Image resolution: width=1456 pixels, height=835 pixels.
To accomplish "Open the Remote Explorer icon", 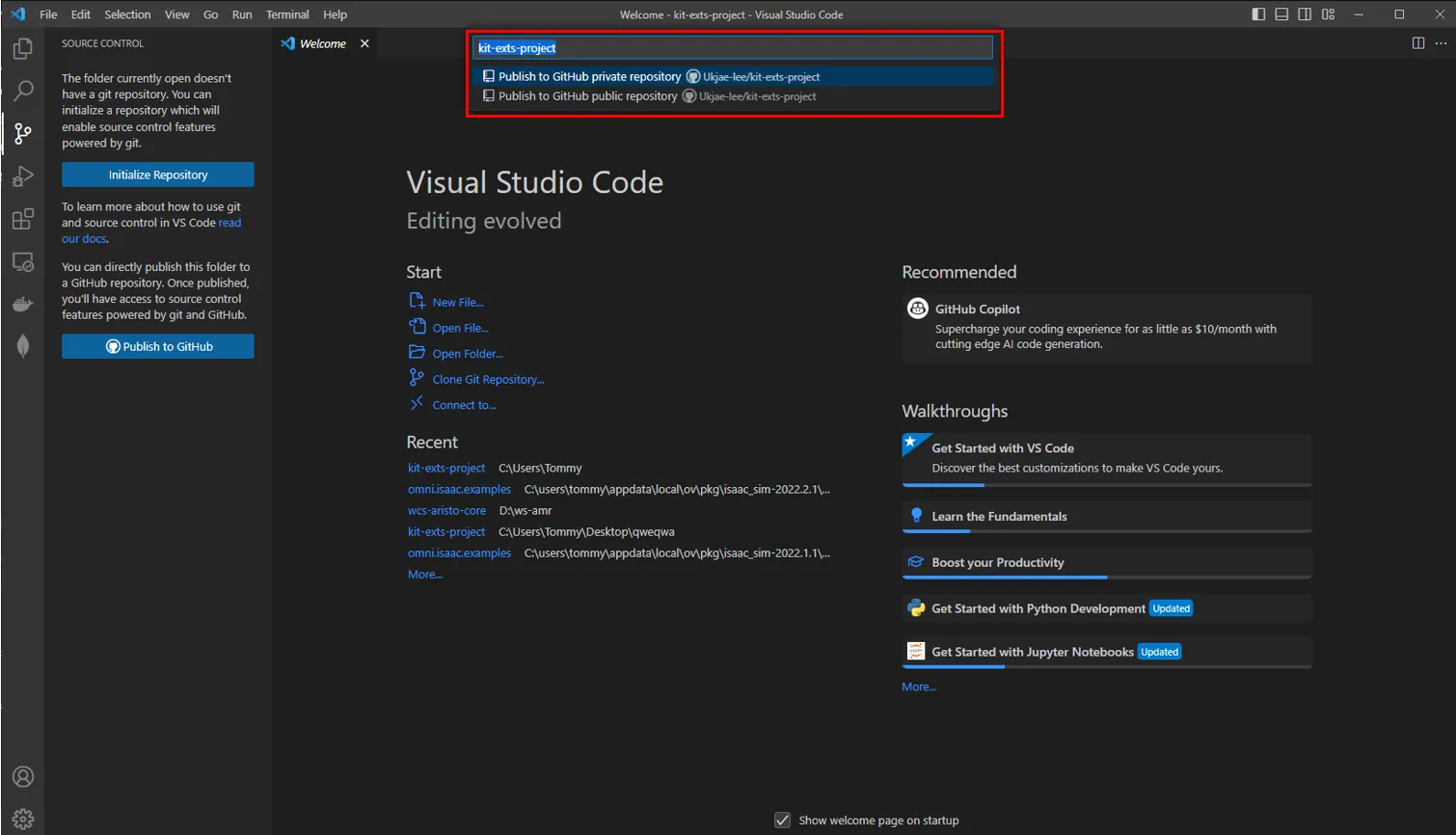I will tap(22, 262).
